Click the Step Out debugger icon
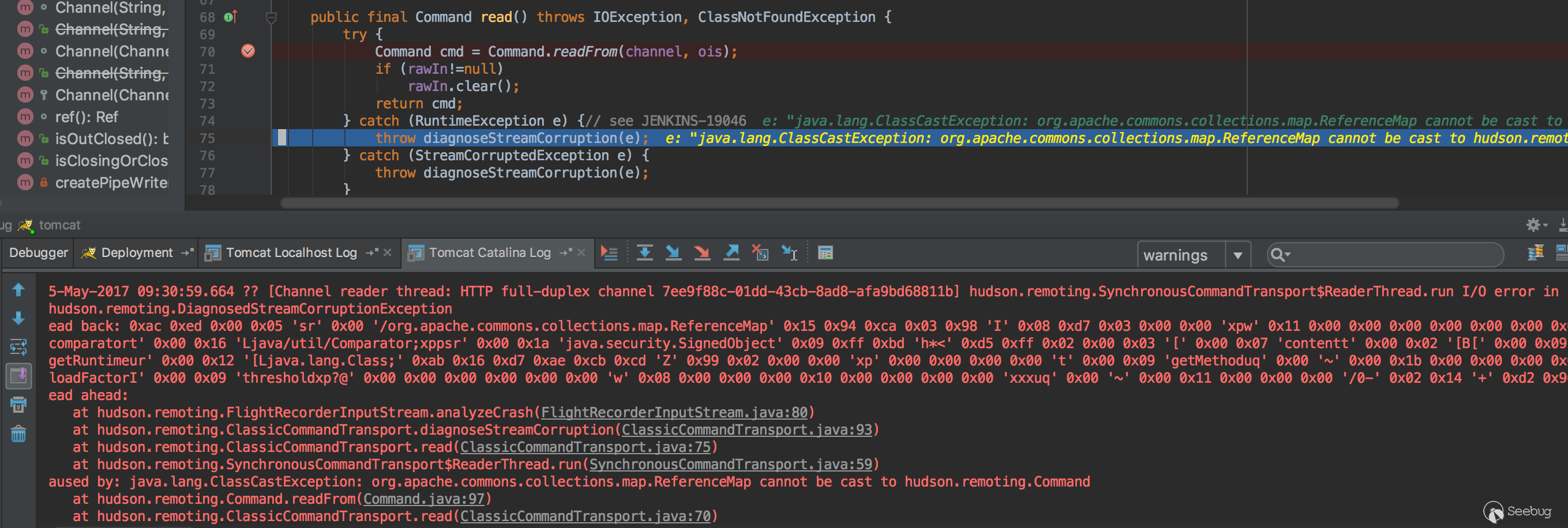The height and width of the screenshot is (528, 1568). (x=731, y=252)
